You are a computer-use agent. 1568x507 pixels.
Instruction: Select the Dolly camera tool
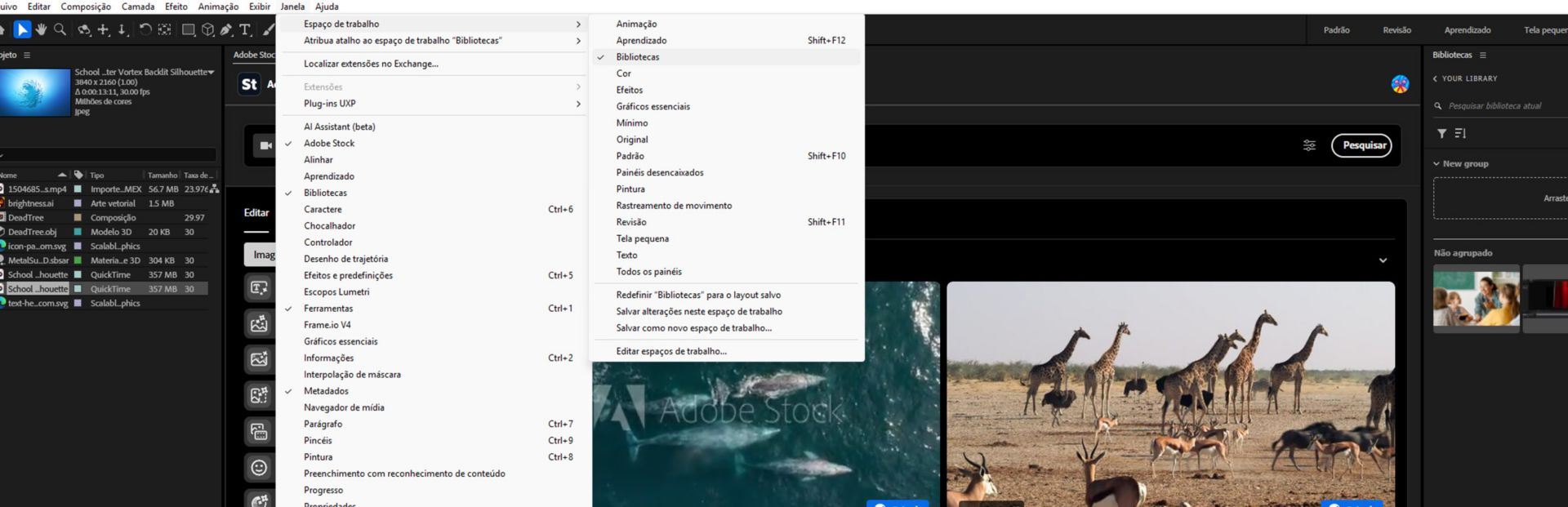tap(122, 29)
